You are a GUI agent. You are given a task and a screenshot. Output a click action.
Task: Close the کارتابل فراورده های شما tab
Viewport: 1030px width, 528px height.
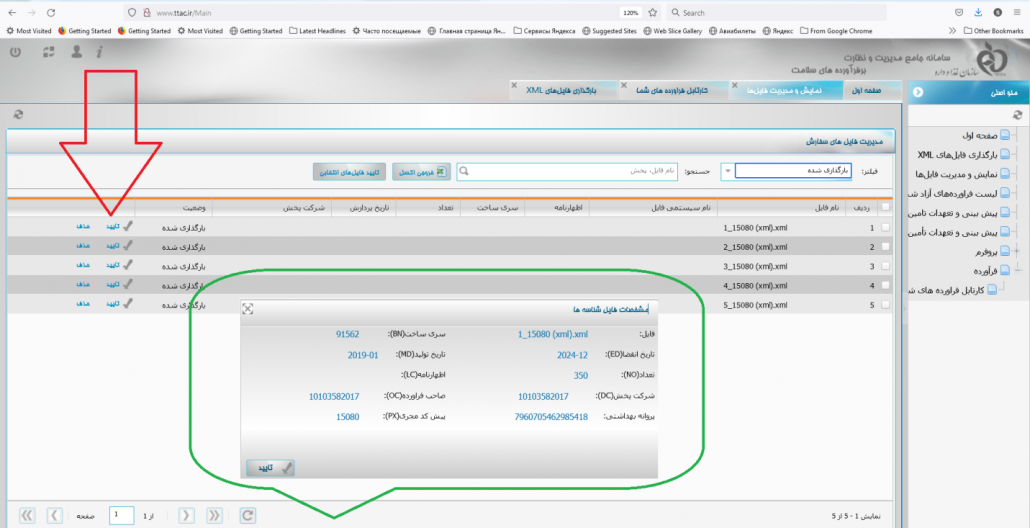pyautogui.click(x=623, y=85)
